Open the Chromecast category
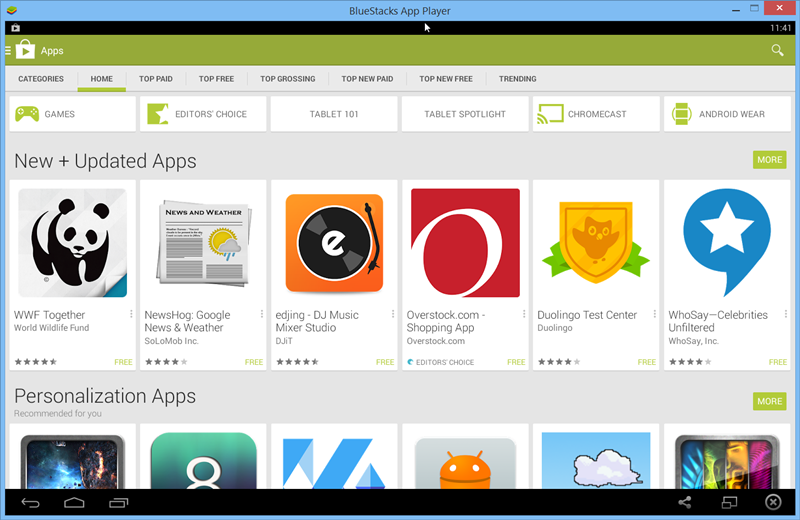This screenshot has height=520, width=800. pyautogui.click(x=596, y=114)
